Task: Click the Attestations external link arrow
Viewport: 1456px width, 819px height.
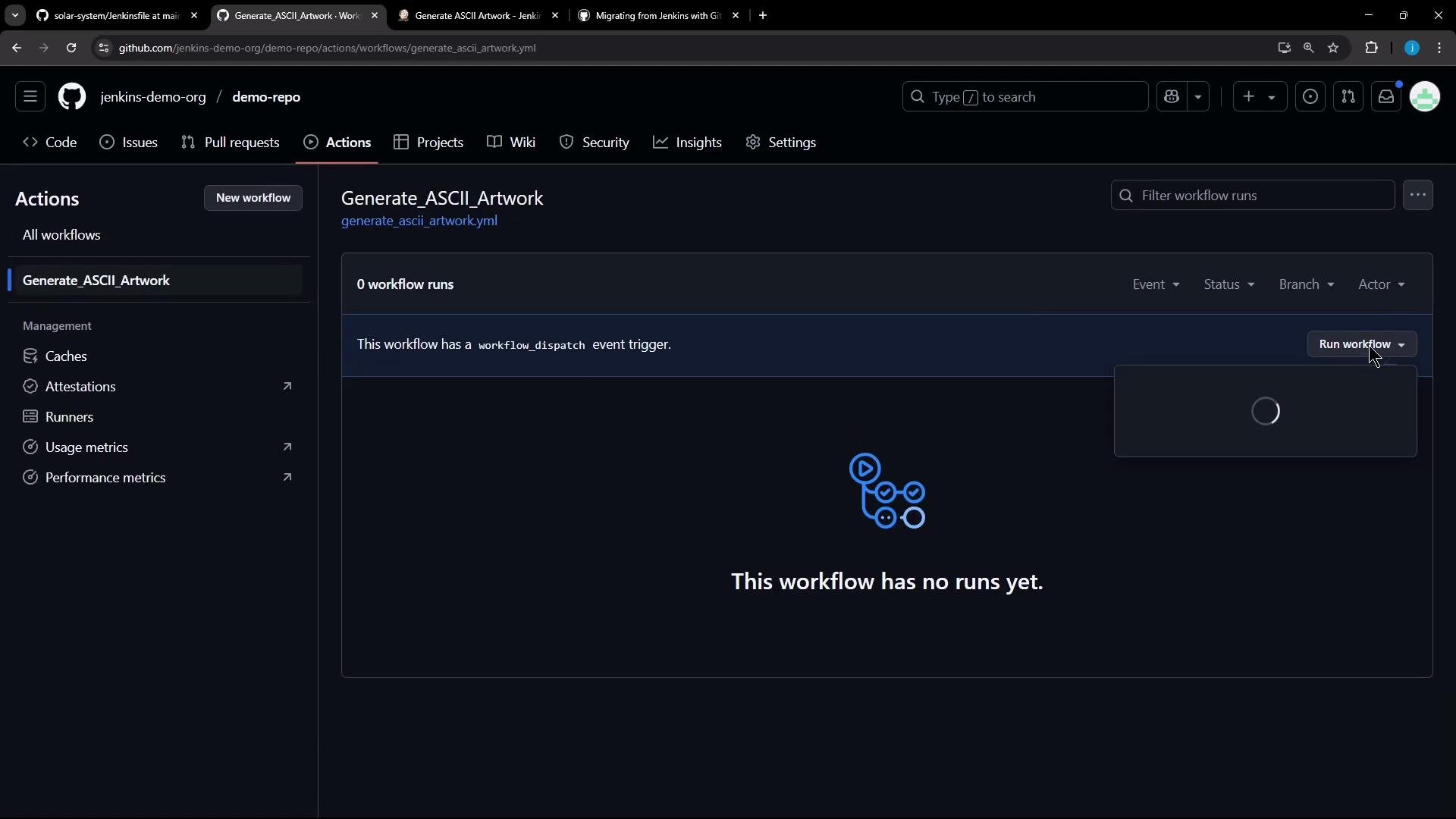Action: click(287, 386)
